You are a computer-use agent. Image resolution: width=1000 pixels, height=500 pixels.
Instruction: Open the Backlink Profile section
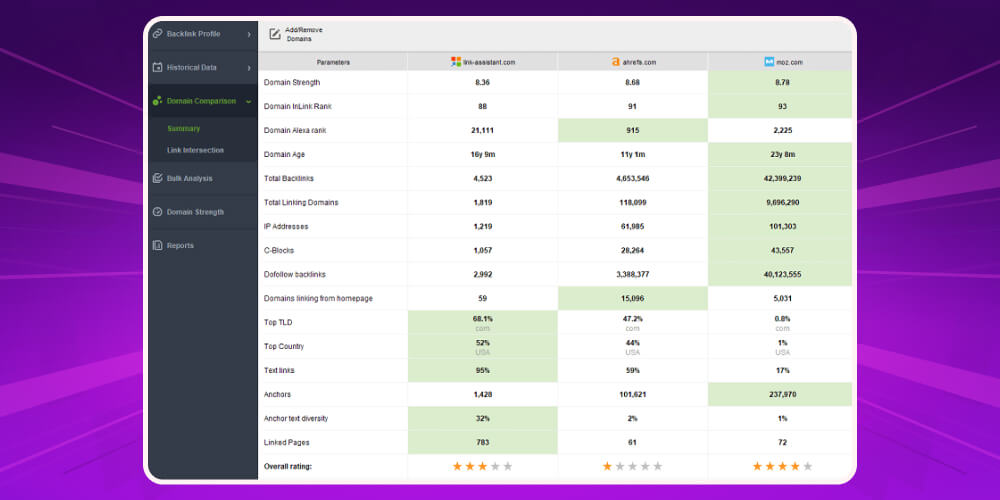click(x=203, y=34)
